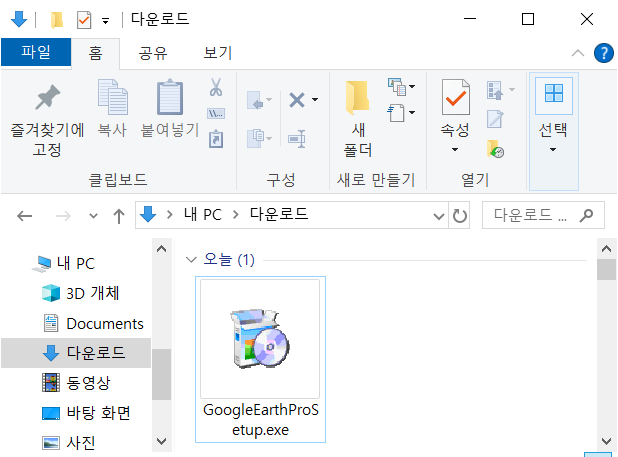Click the History icon in 열기 group
Viewport: 618px width, 457px height.
point(495,149)
